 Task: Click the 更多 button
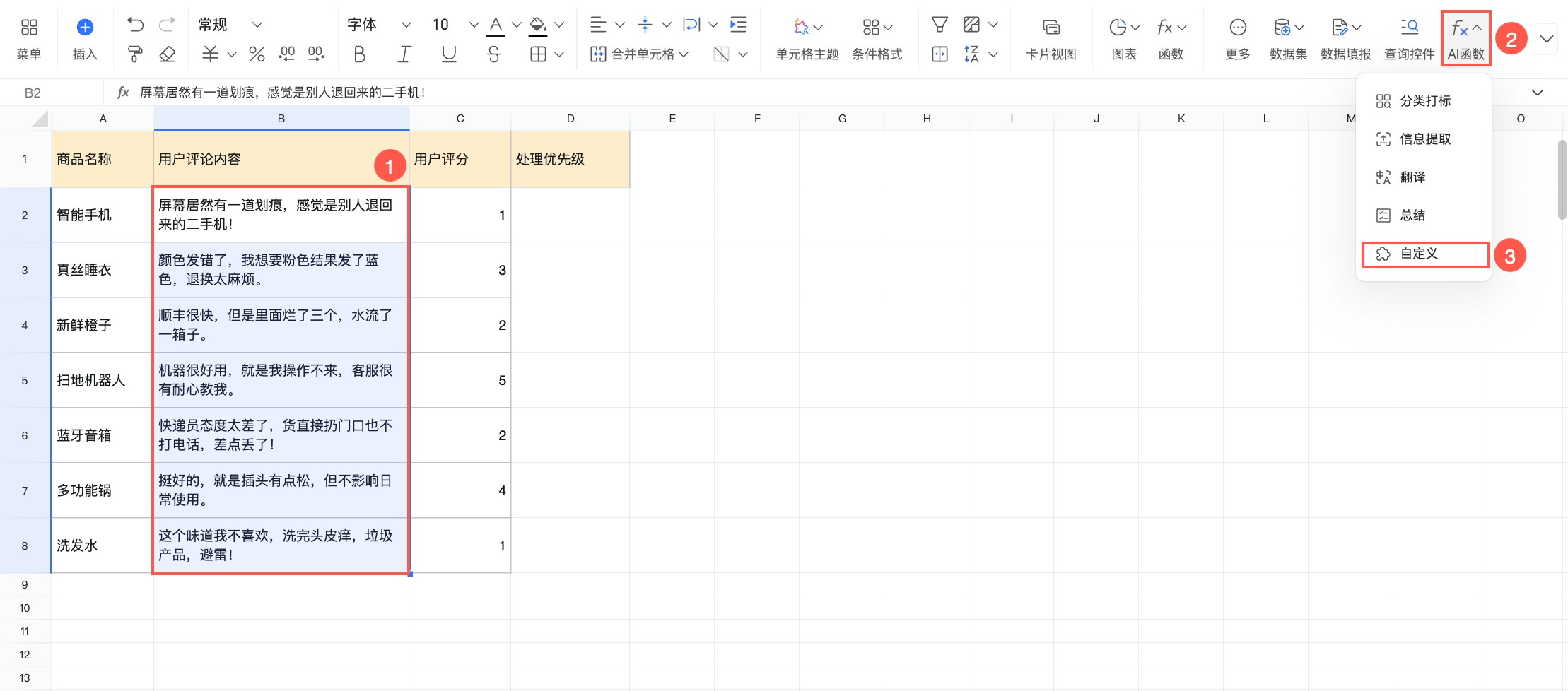[x=1238, y=39]
